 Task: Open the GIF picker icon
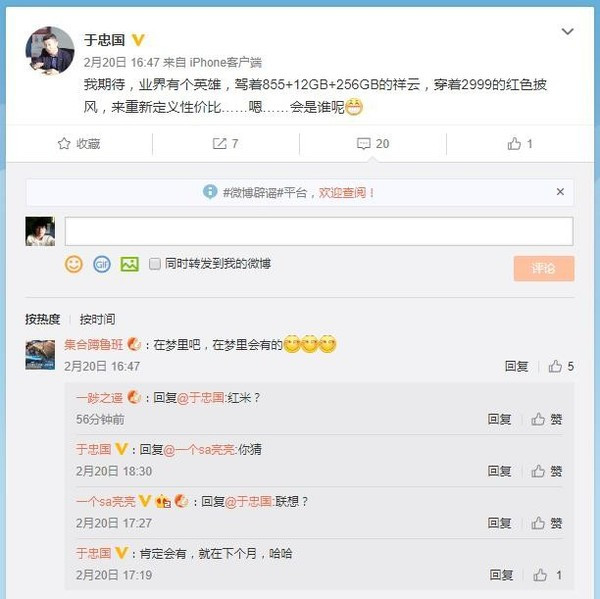tap(101, 264)
